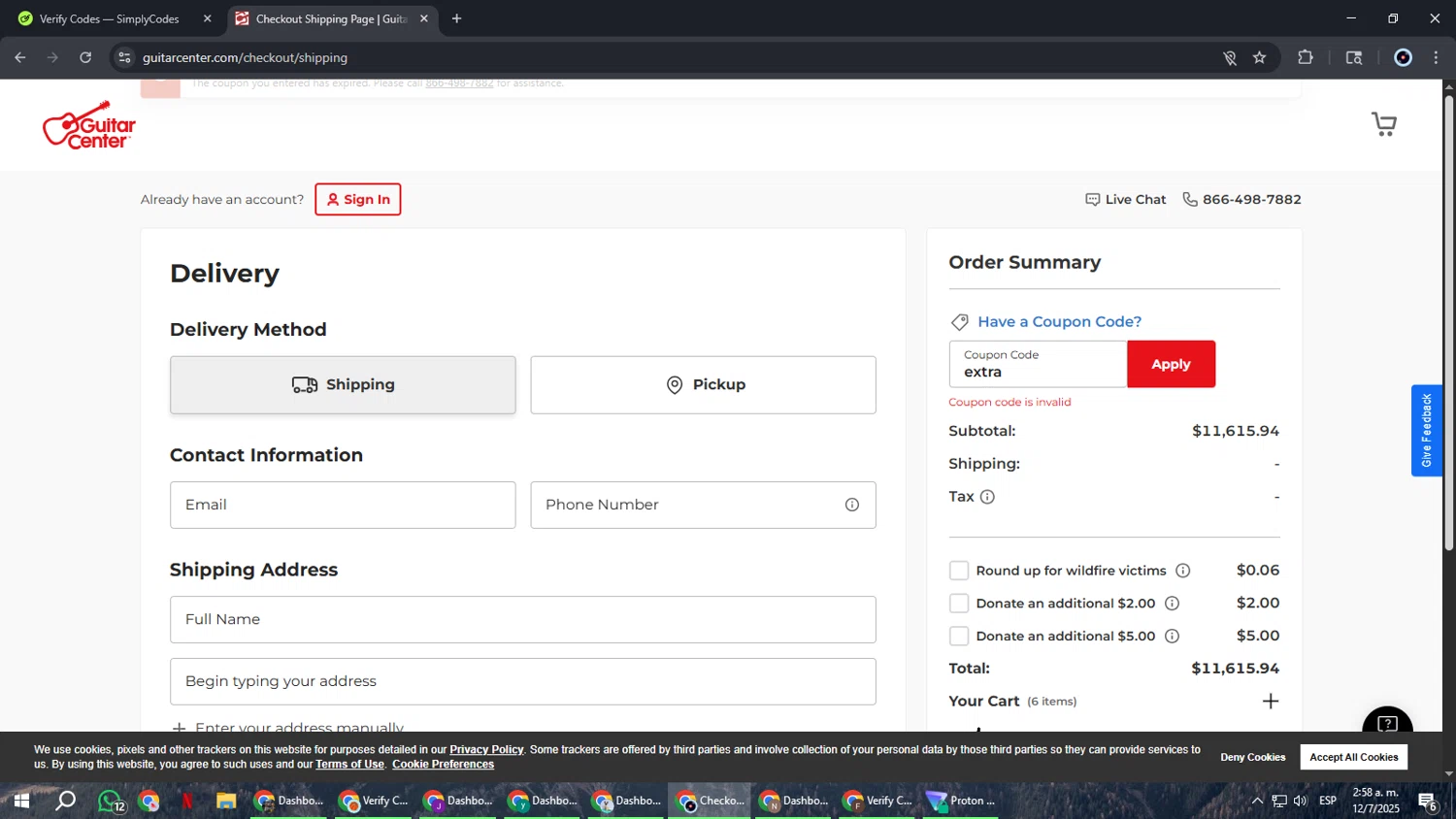Open the Windows notification center
Screen dimensions: 1456x819
1428,801
